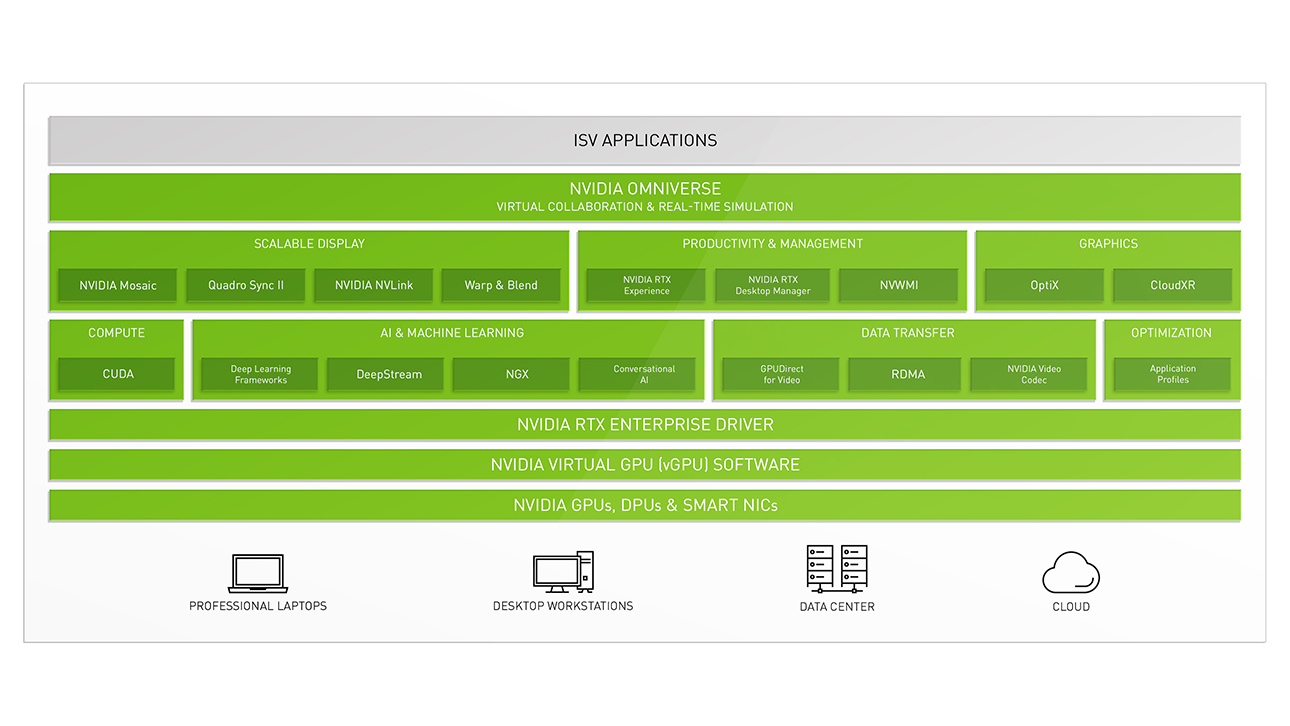Click the Data Transfer heading
The image size is (1290, 726).
(x=907, y=333)
